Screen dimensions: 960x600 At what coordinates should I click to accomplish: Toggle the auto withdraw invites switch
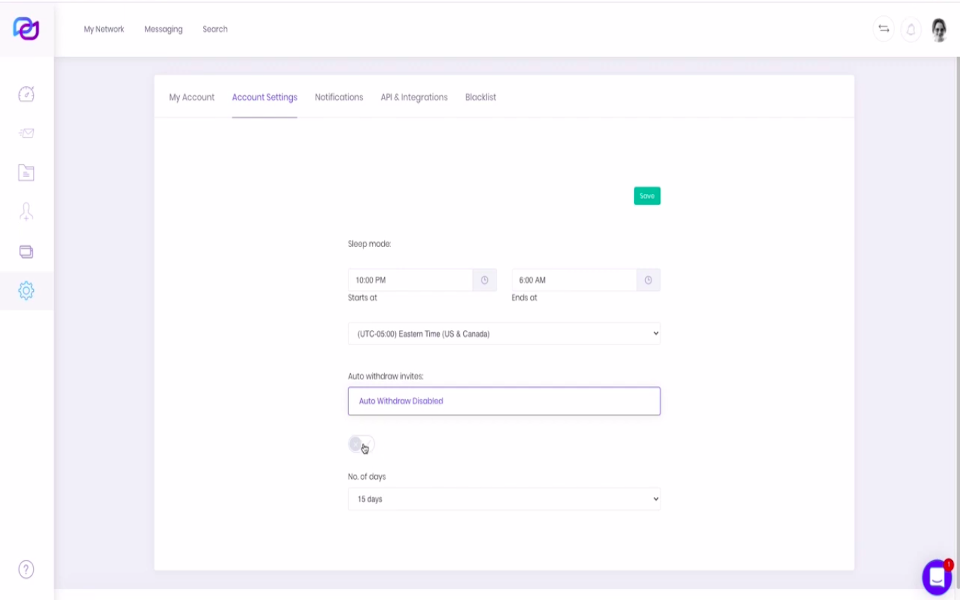[361, 444]
